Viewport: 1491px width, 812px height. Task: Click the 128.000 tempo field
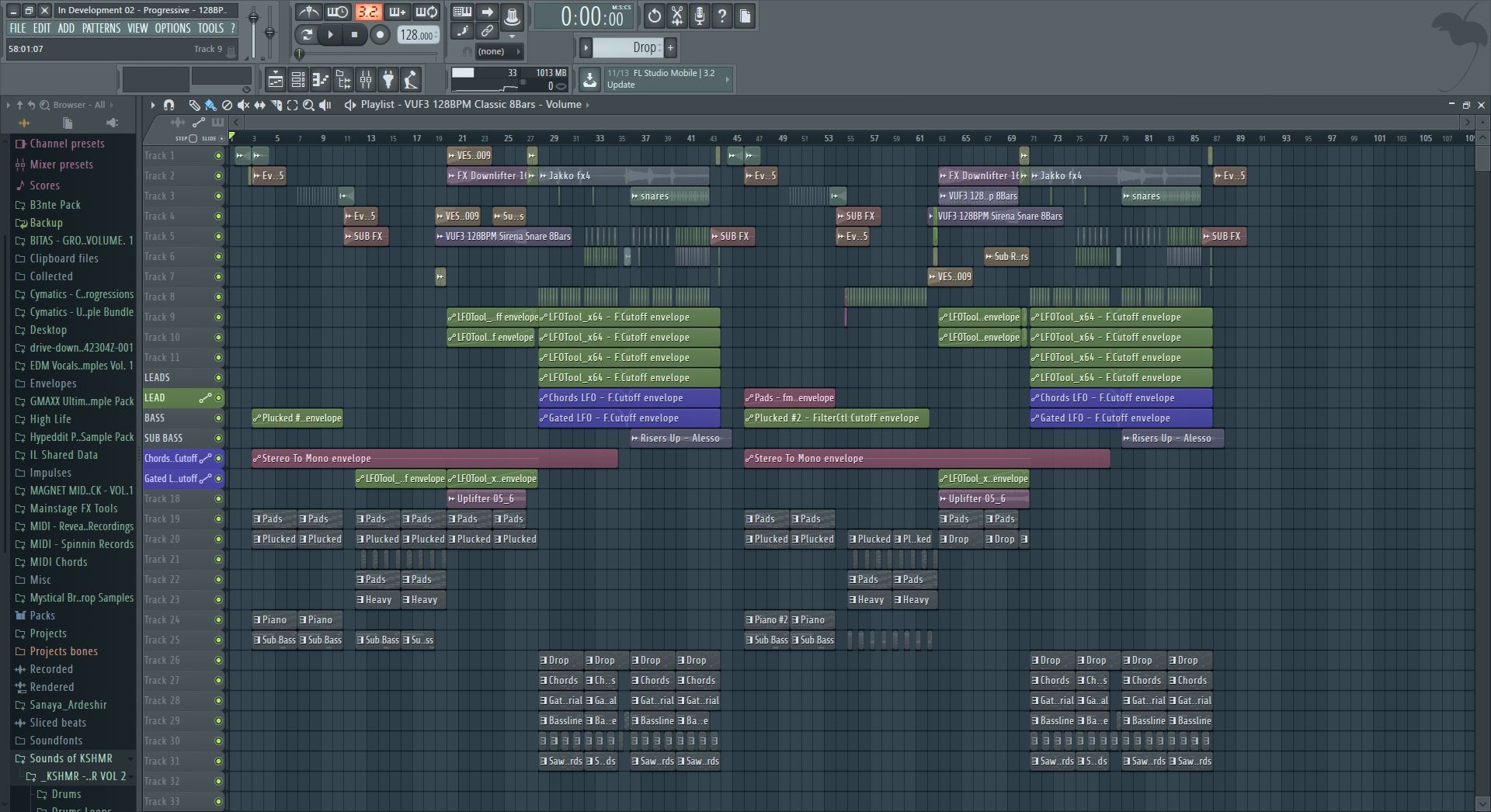point(417,35)
